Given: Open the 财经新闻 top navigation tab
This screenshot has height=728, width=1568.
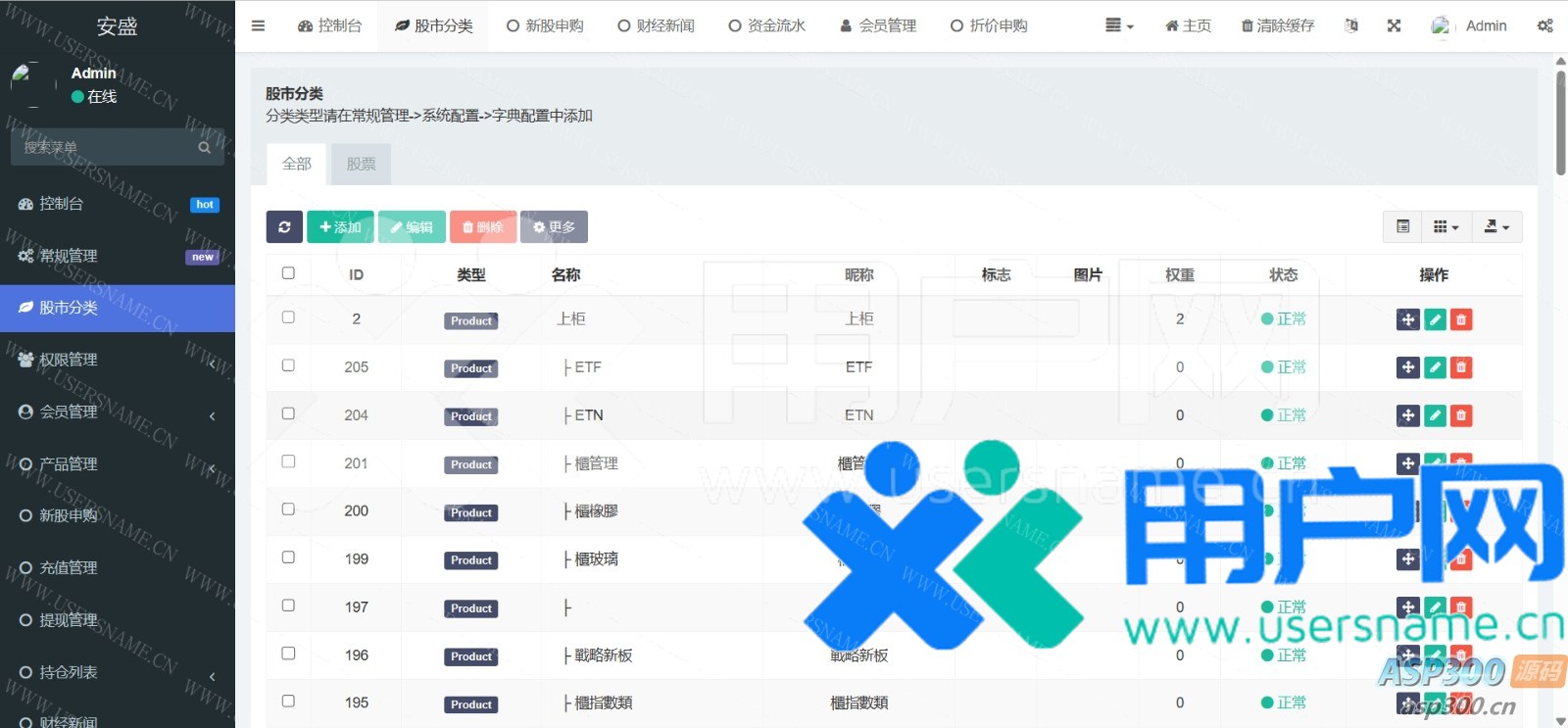Looking at the screenshot, I should click(x=656, y=25).
